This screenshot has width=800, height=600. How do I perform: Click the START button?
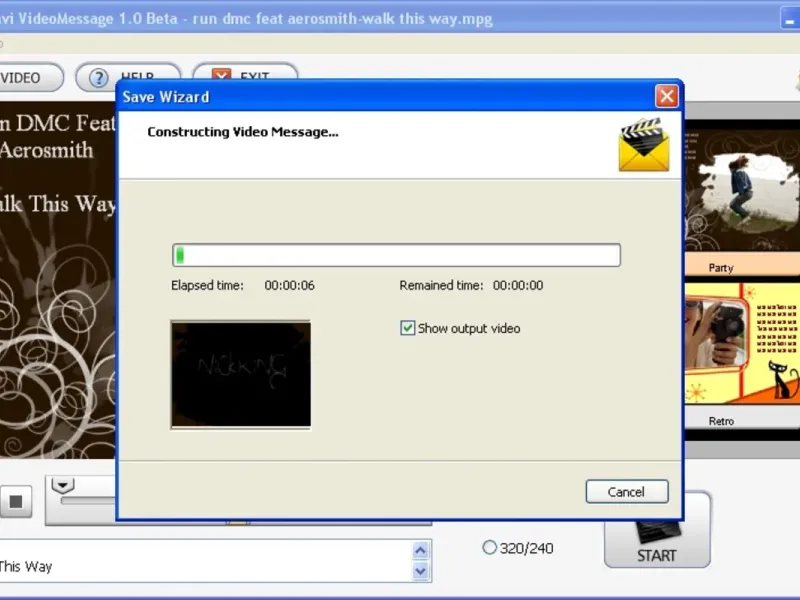click(x=657, y=542)
